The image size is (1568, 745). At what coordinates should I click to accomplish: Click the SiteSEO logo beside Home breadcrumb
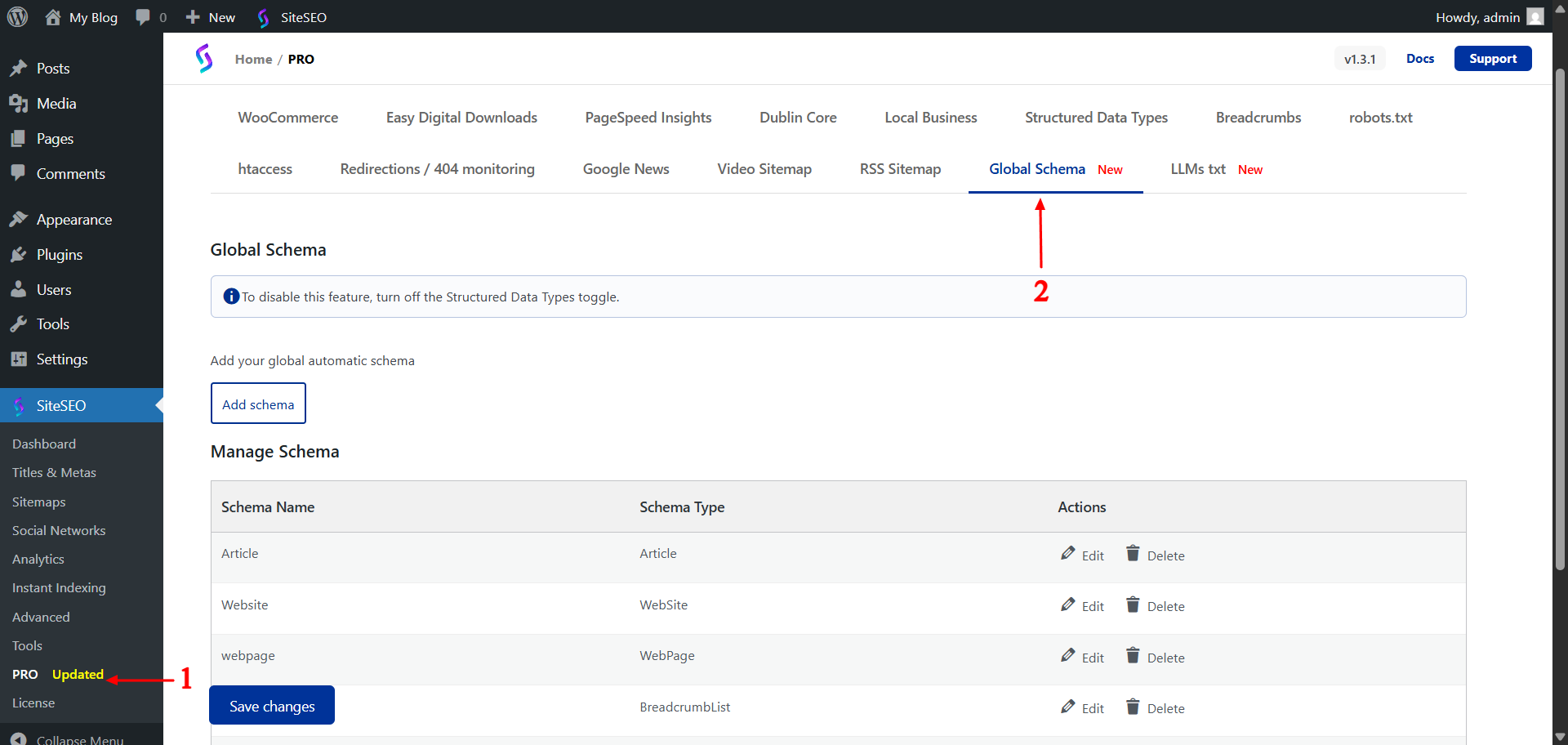204,59
